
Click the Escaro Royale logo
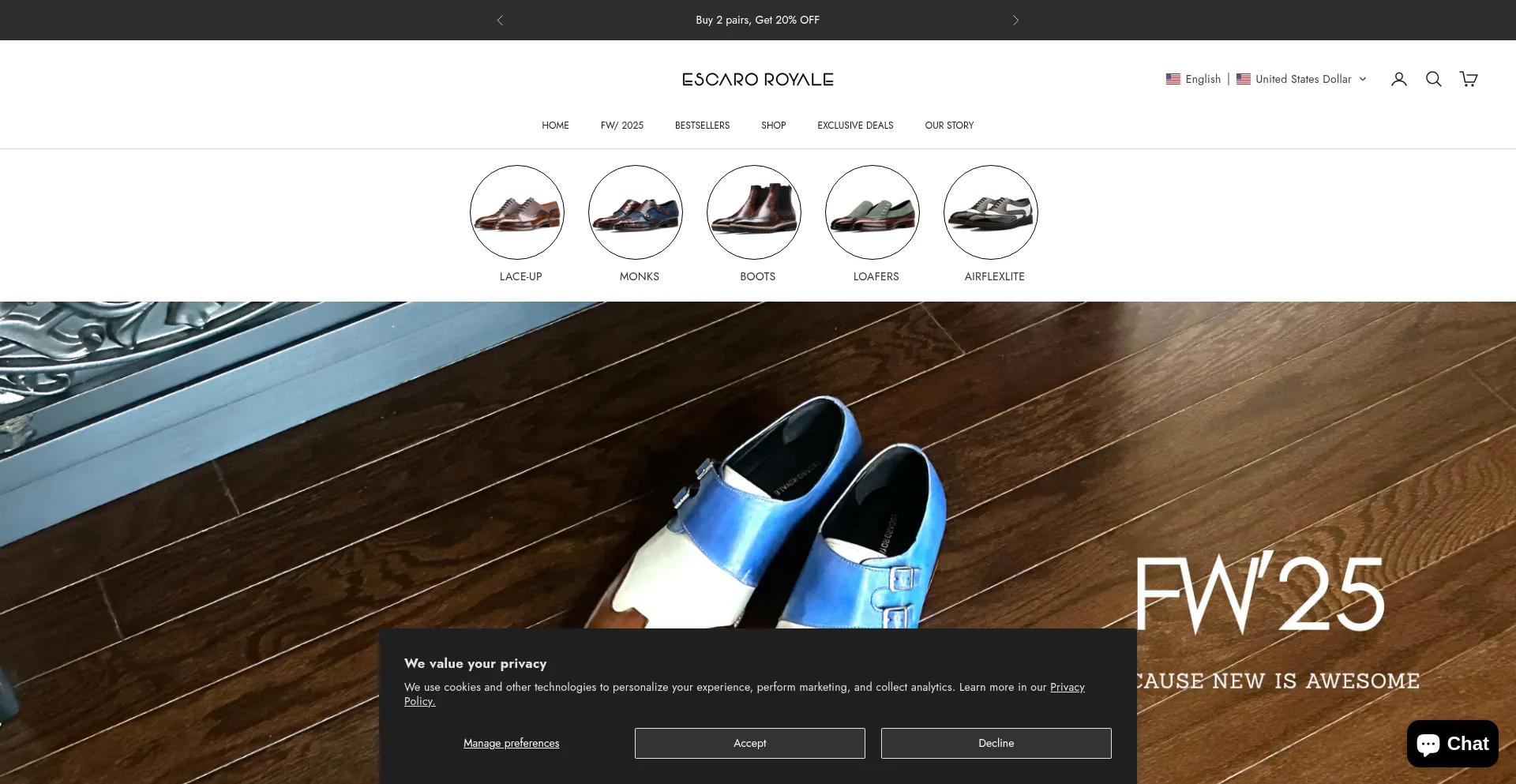[x=758, y=80]
